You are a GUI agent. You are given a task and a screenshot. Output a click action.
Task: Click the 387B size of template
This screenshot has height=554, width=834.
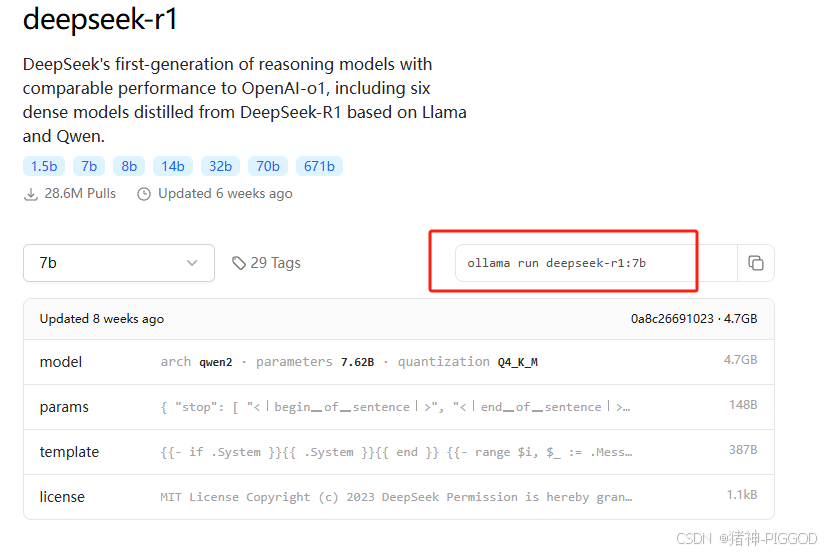pyautogui.click(x=743, y=450)
